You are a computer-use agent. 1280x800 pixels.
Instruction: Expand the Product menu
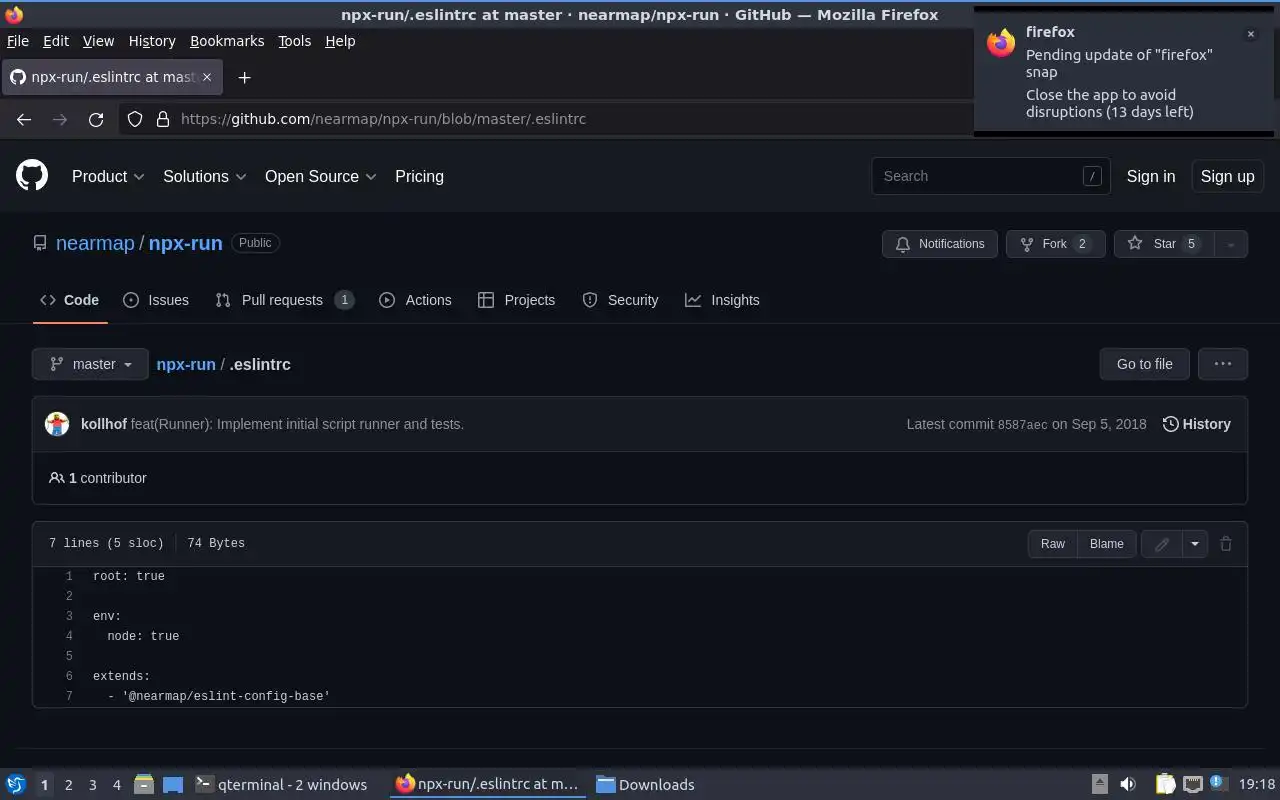(x=108, y=176)
